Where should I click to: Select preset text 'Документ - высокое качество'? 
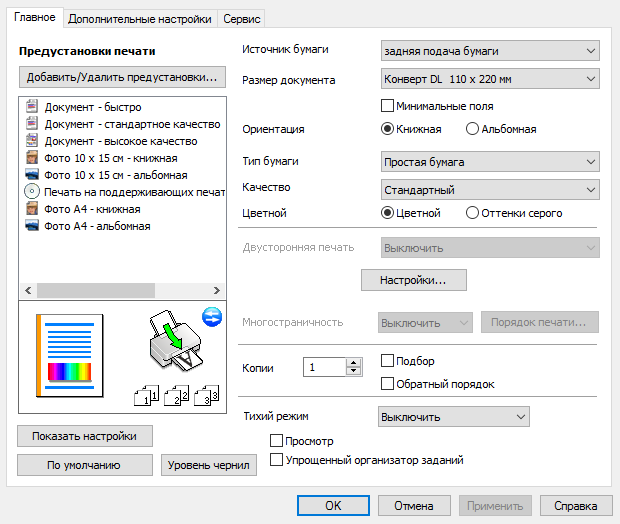[x=121, y=141]
